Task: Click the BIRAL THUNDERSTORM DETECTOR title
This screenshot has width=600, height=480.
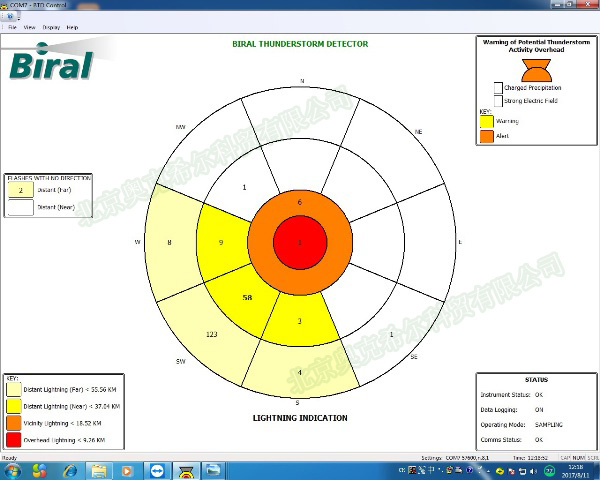Action: coord(300,44)
